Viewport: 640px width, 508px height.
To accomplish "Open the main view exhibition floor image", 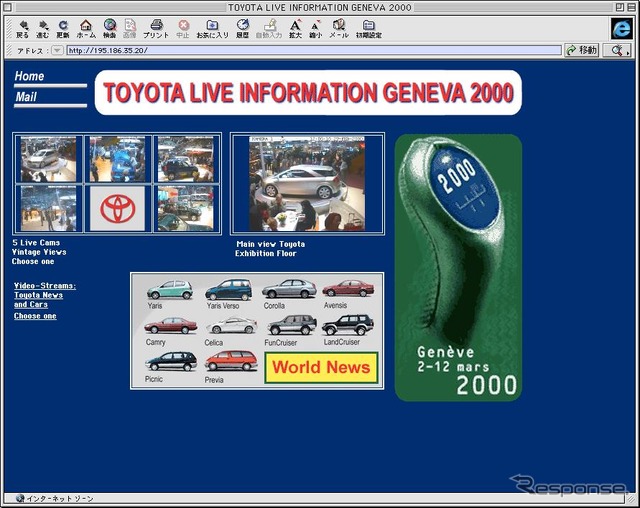I will click(x=307, y=184).
